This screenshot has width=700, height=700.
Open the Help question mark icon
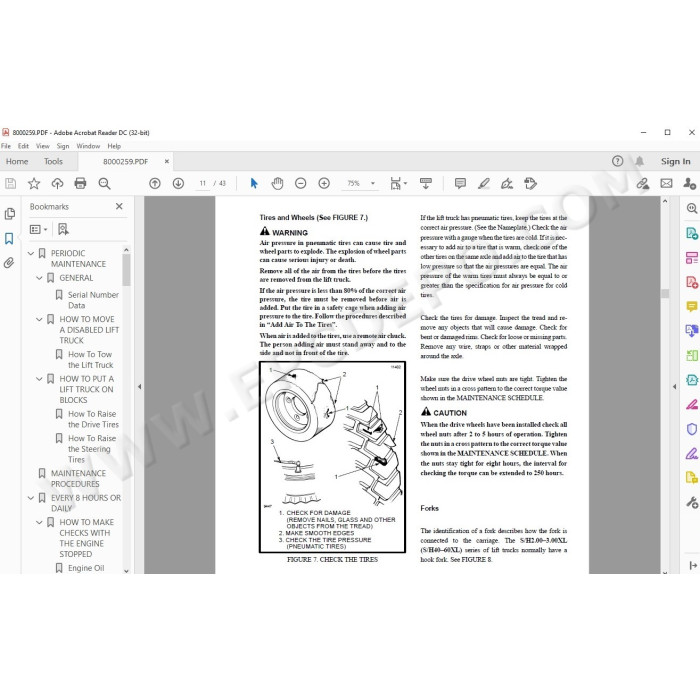pos(617,161)
